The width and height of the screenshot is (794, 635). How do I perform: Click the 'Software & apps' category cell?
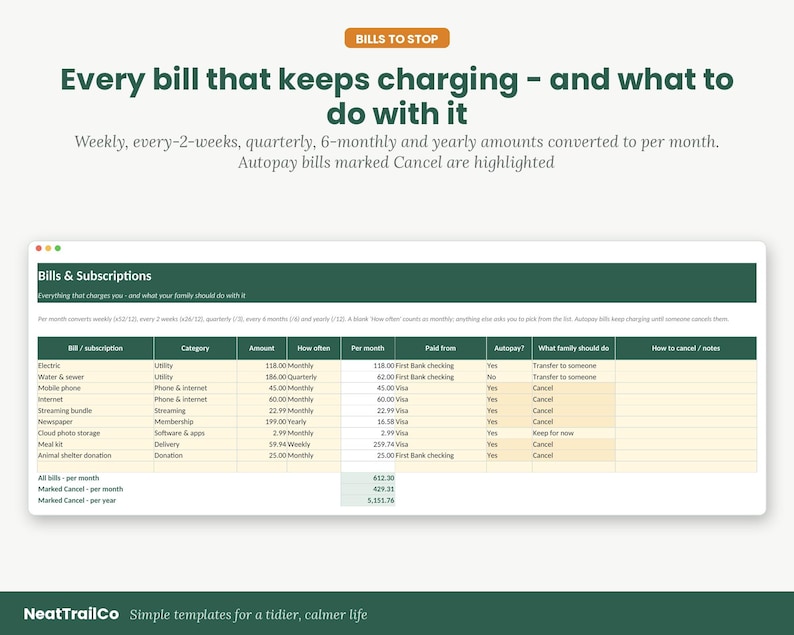tap(195, 433)
